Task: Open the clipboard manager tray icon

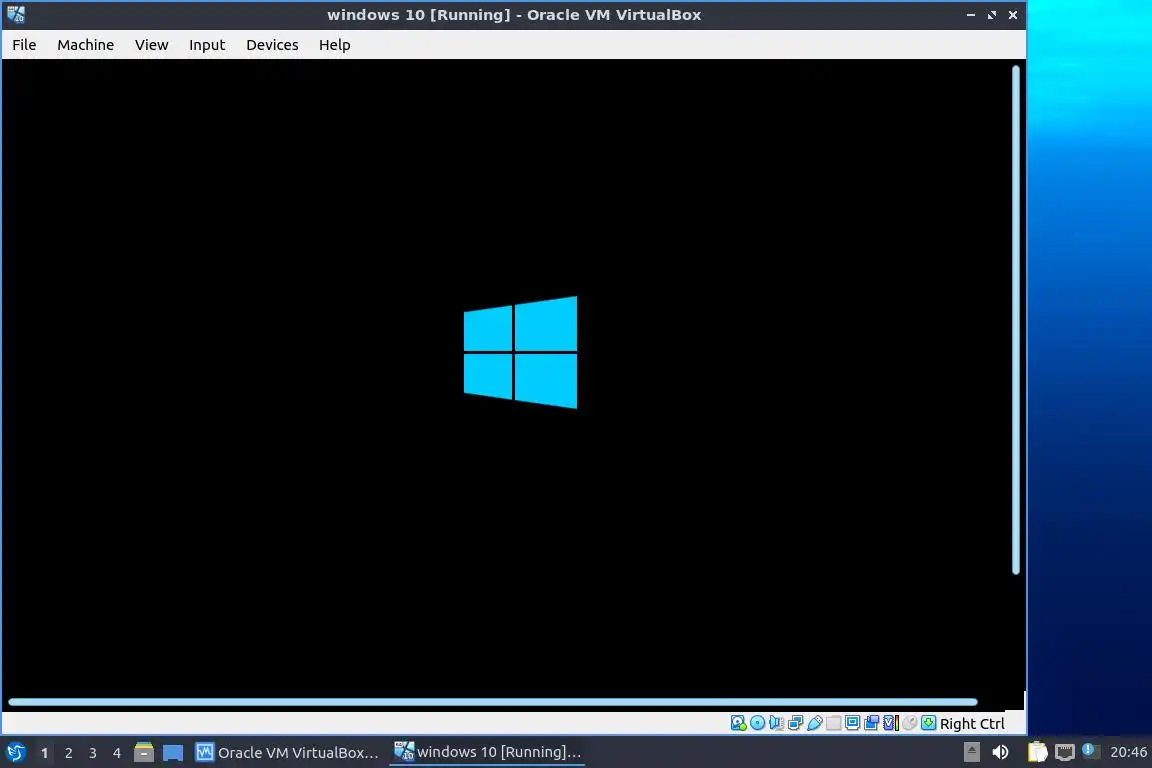Action: pos(1037,752)
